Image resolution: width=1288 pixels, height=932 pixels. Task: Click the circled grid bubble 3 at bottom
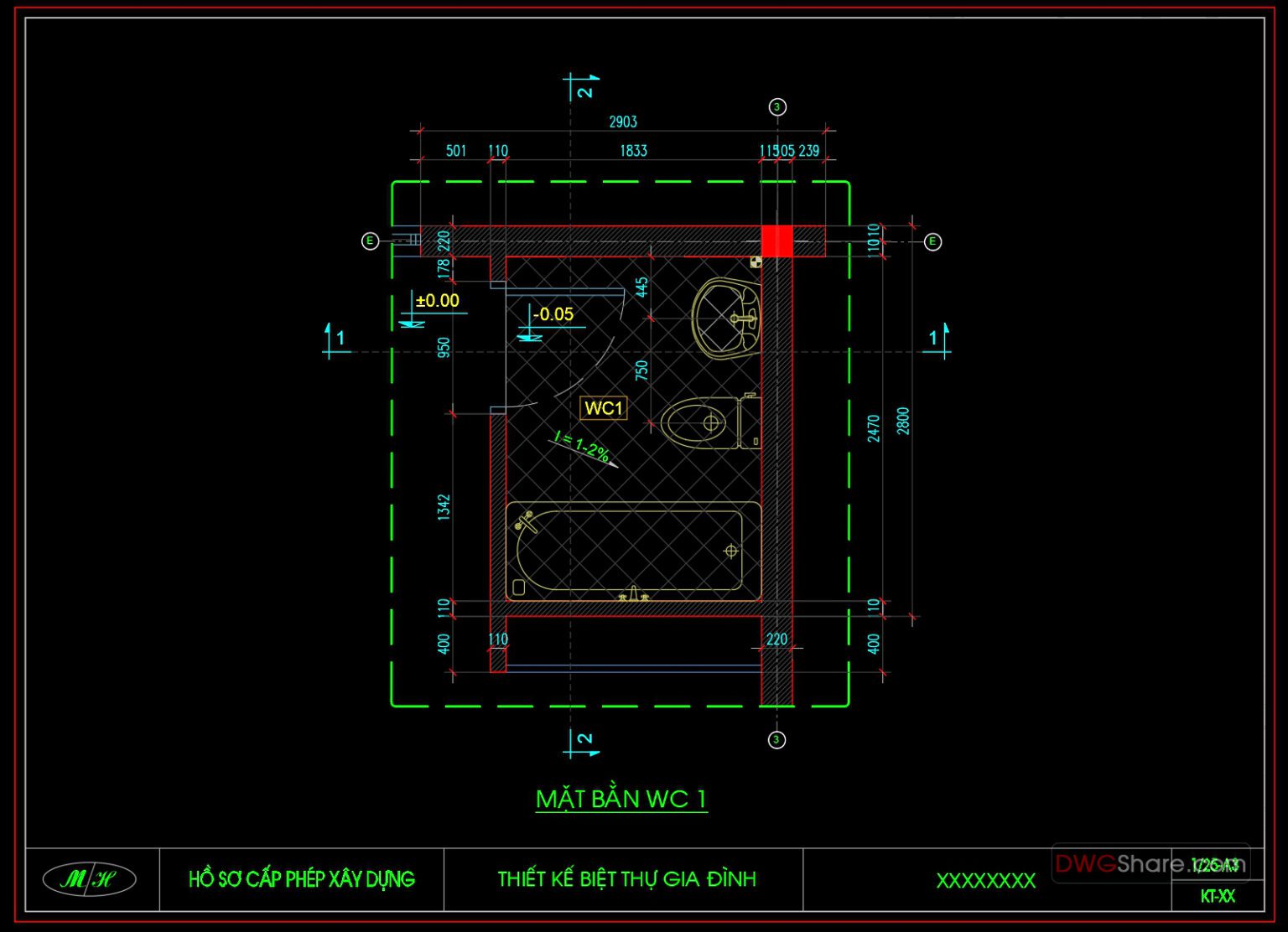click(776, 738)
